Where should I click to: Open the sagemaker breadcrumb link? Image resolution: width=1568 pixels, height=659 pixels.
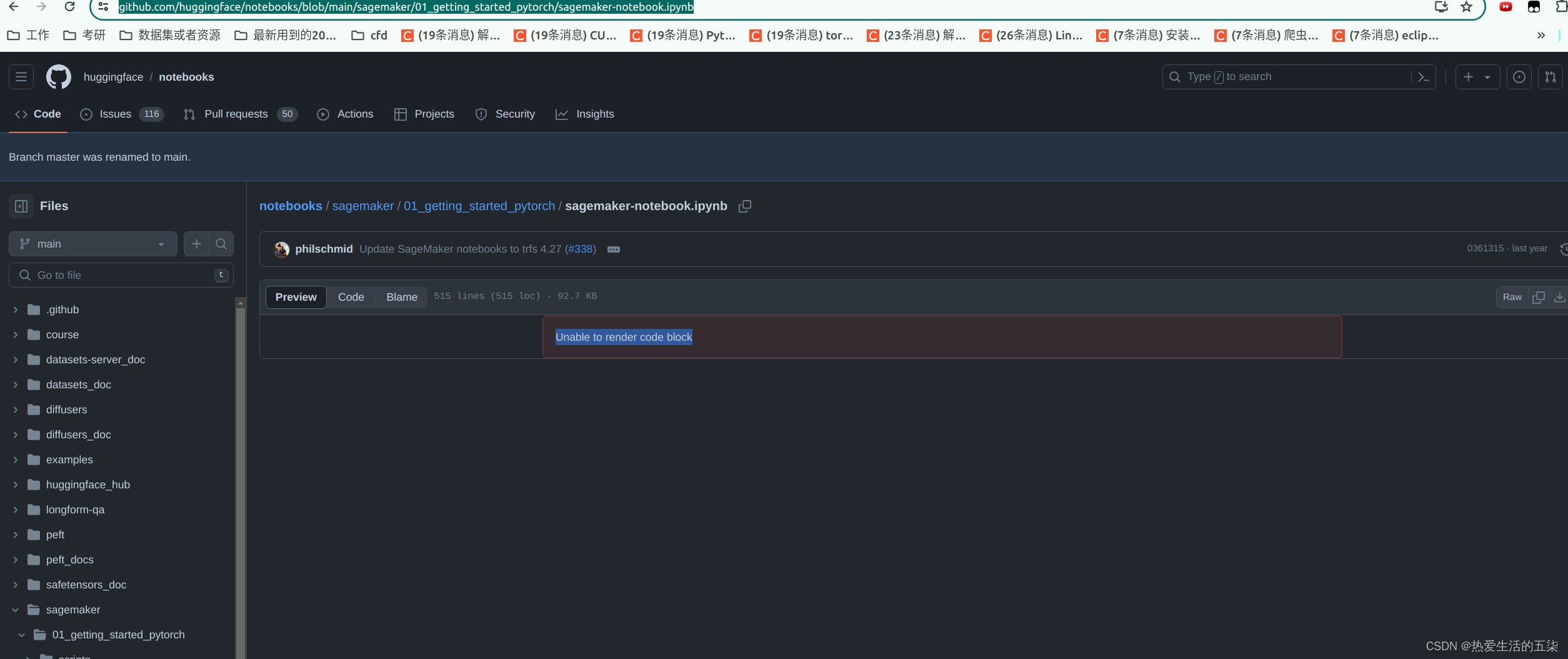tap(363, 206)
